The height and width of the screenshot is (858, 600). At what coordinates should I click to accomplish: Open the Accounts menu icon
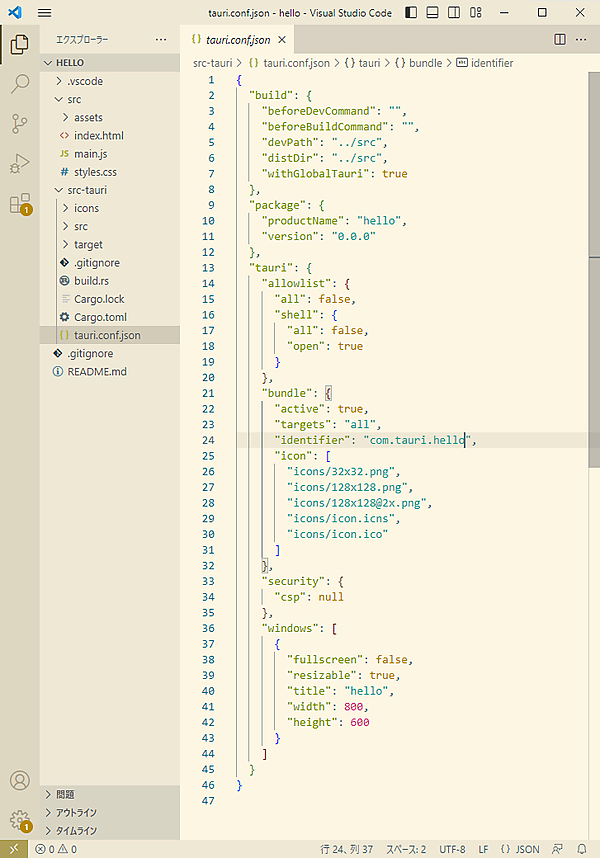[x=19, y=780]
